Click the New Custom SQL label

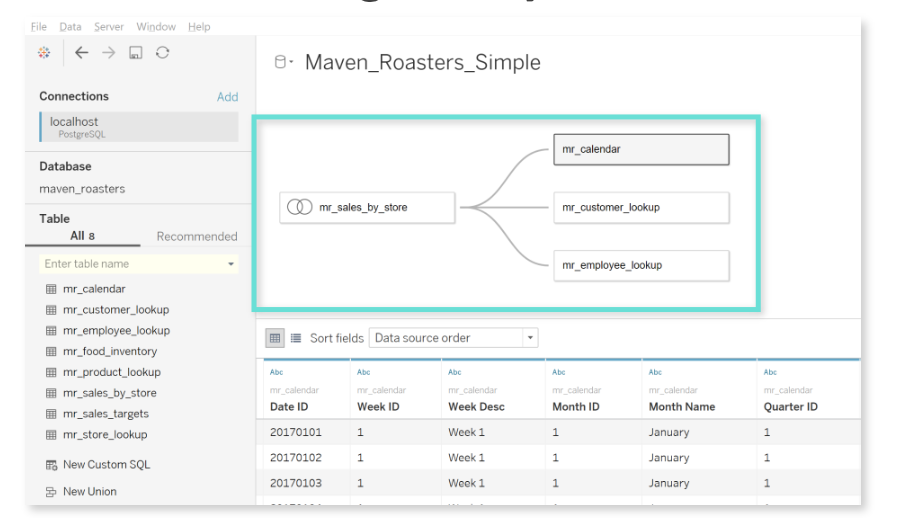tap(107, 465)
